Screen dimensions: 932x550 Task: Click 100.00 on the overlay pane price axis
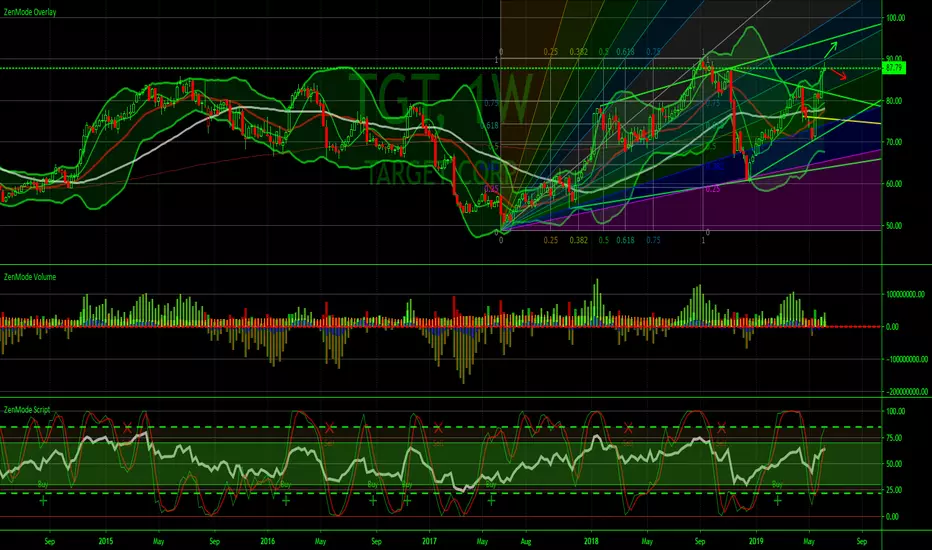click(896, 18)
